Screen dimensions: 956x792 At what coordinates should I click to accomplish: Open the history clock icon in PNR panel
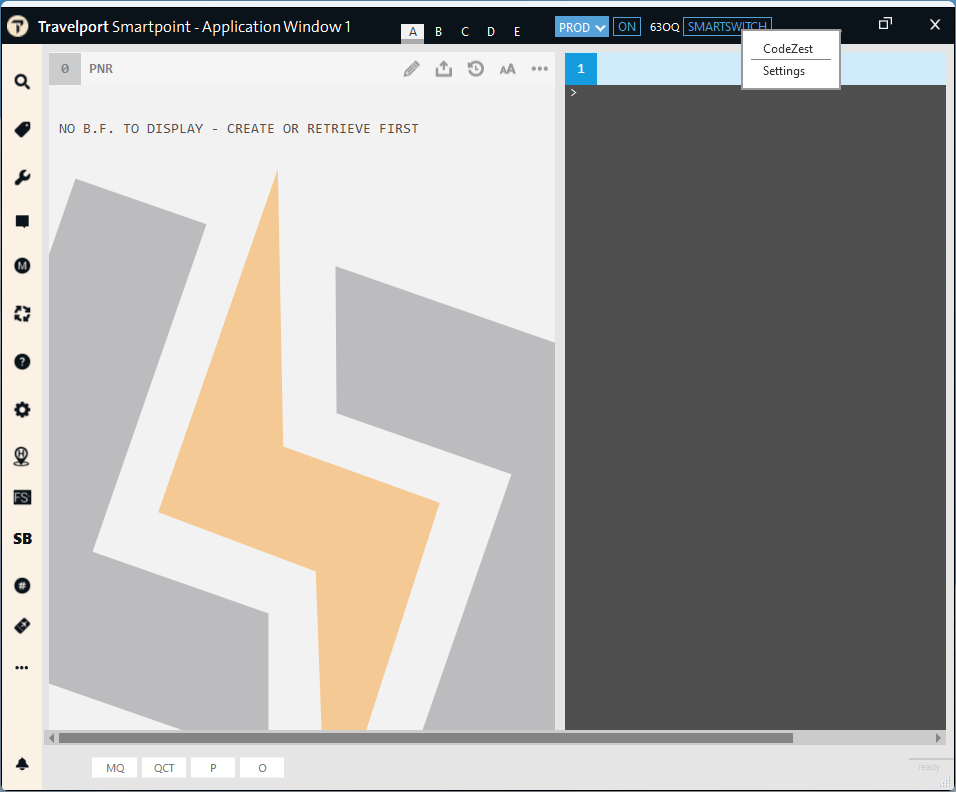[476, 69]
